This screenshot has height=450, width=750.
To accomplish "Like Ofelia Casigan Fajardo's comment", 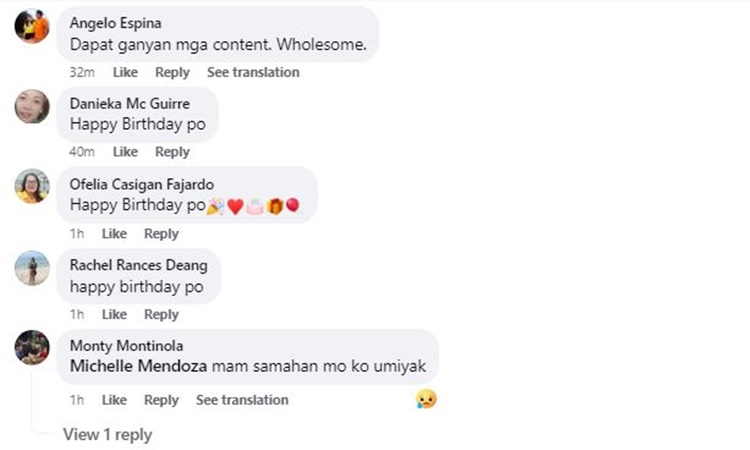I will pyautogui.click(x=114, y=233).
